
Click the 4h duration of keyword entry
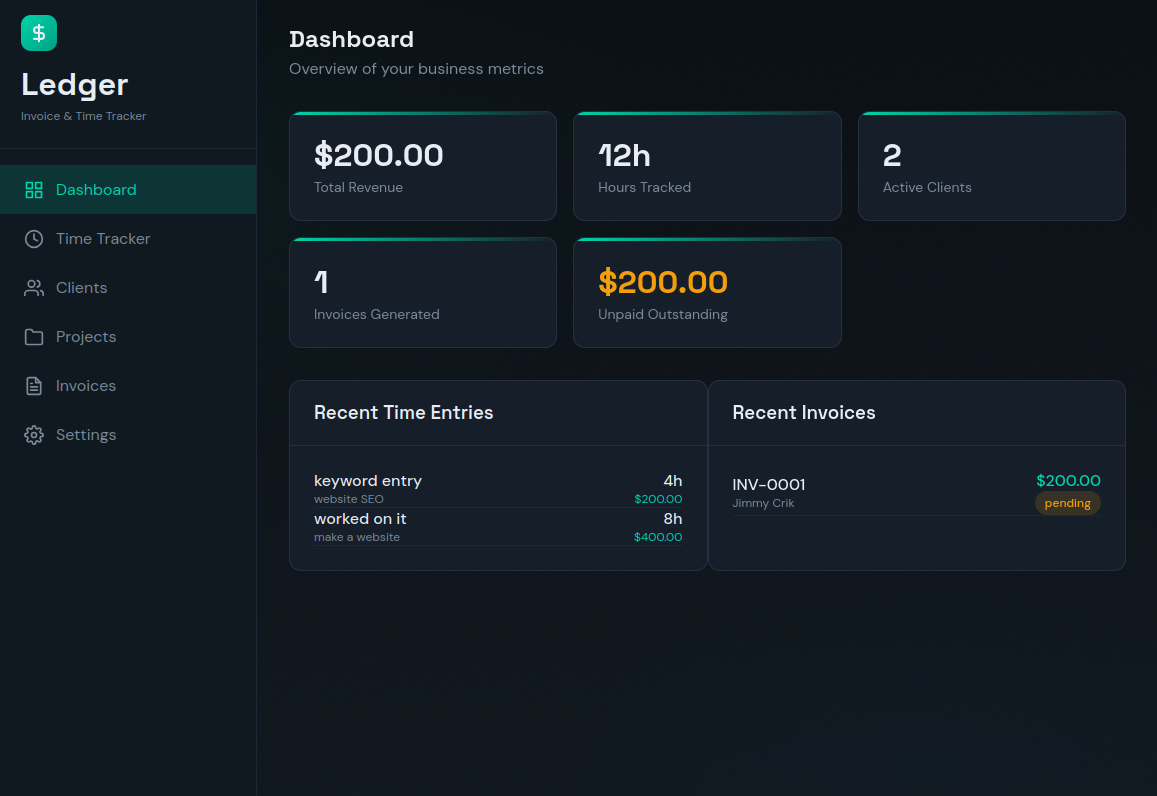pos(672,480)
